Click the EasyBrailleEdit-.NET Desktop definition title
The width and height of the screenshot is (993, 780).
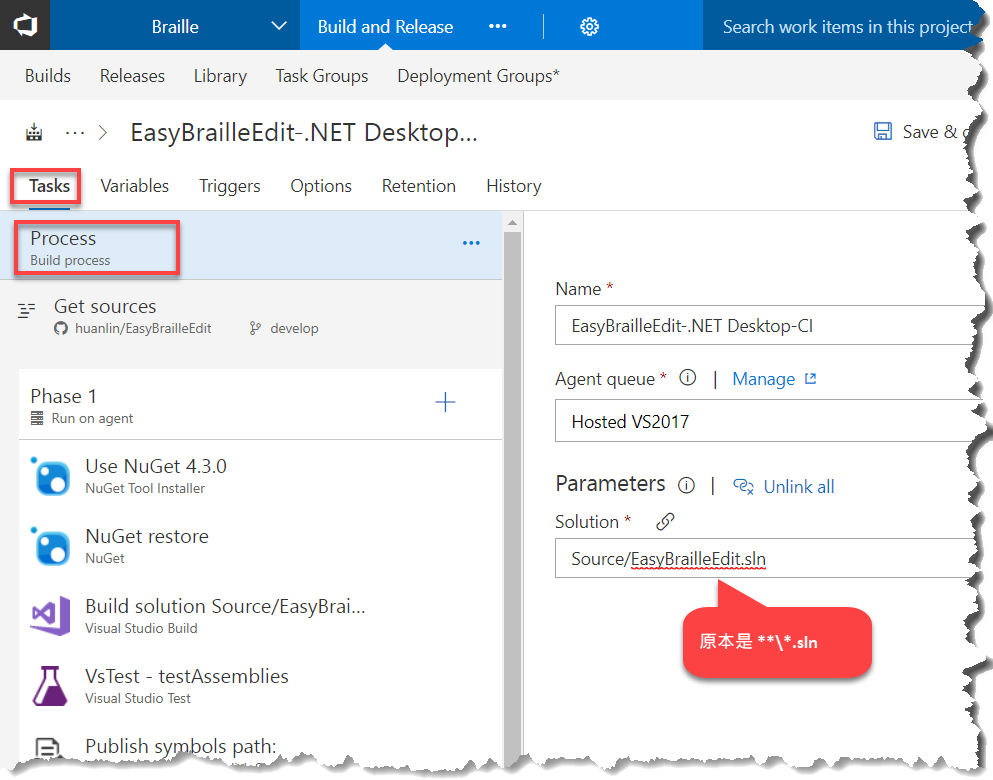303,133
